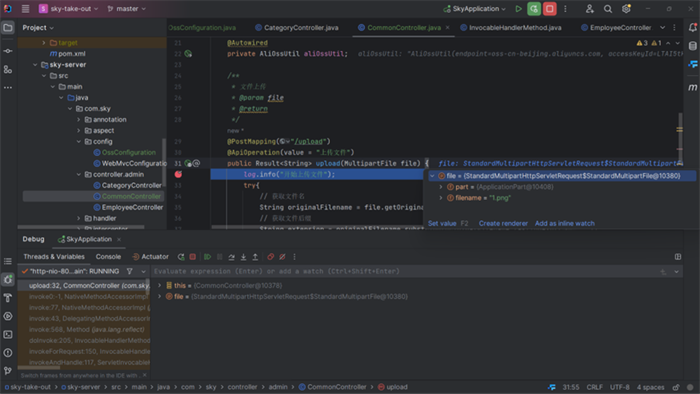Toggle read-only lock in status bar

click(676, 387)
